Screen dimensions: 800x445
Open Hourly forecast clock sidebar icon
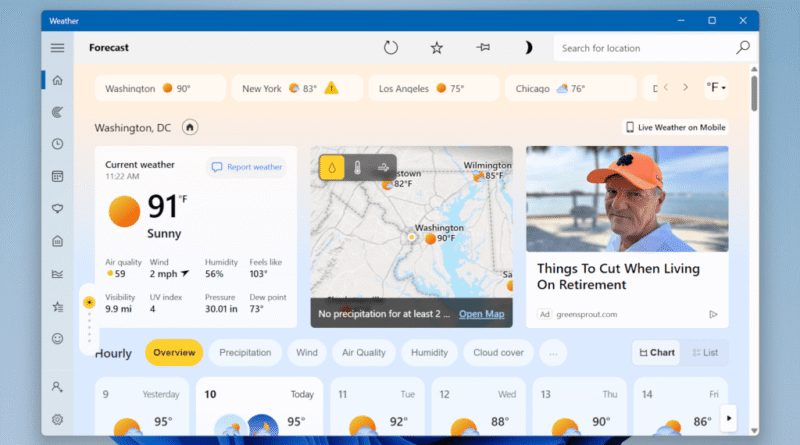(x=58, y=144)
